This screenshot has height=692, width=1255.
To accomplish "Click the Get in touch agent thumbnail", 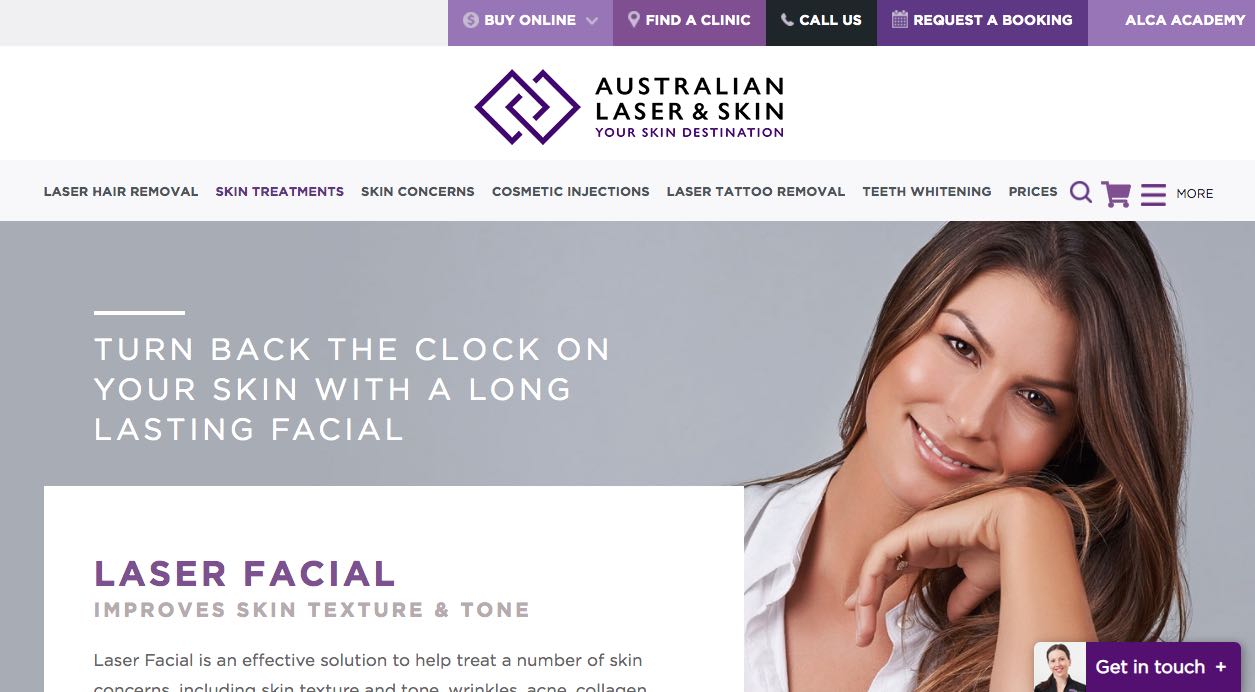I will 1060,667.
